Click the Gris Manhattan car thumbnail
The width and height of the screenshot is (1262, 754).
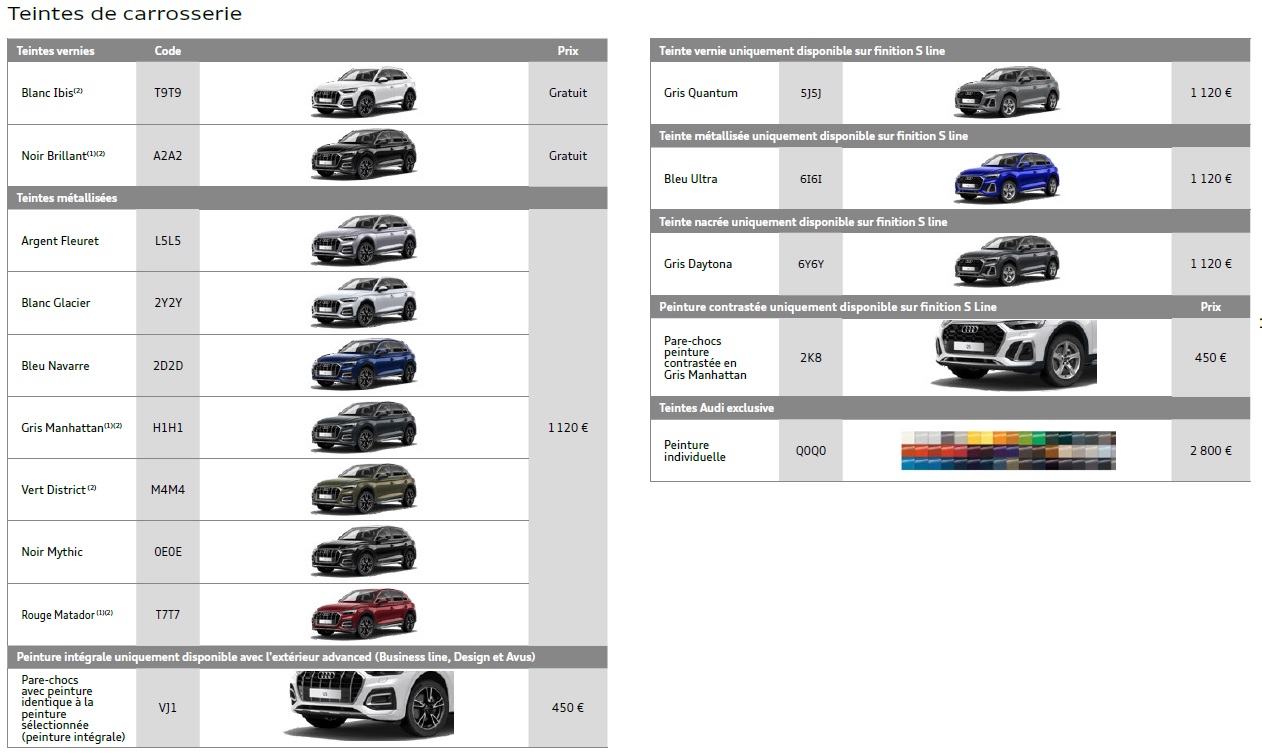click(364, 427)
